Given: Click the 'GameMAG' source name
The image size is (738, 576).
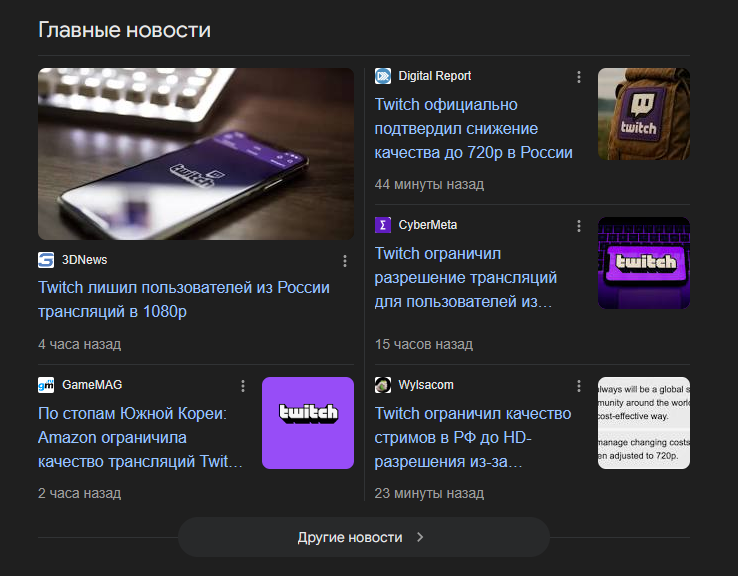Looking at the screenshot, I should (92, 385).
